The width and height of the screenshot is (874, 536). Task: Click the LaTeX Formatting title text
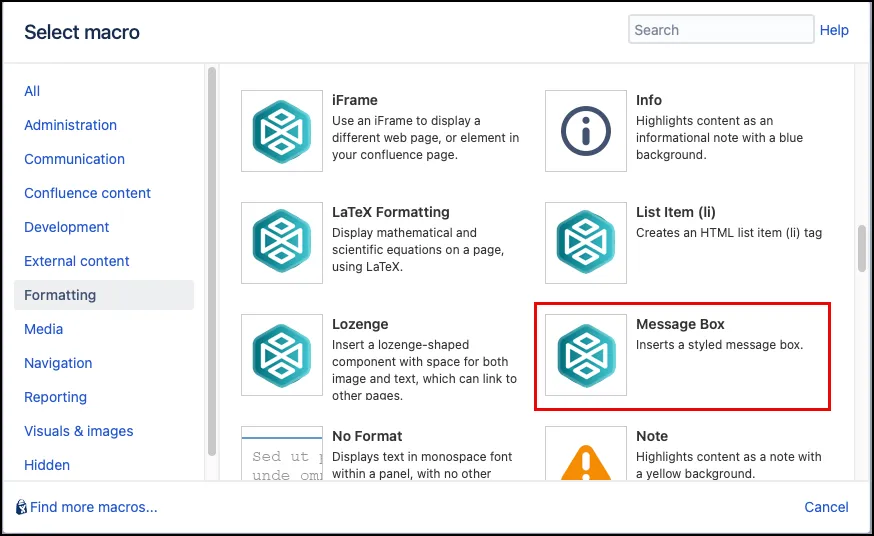(391, 212)
